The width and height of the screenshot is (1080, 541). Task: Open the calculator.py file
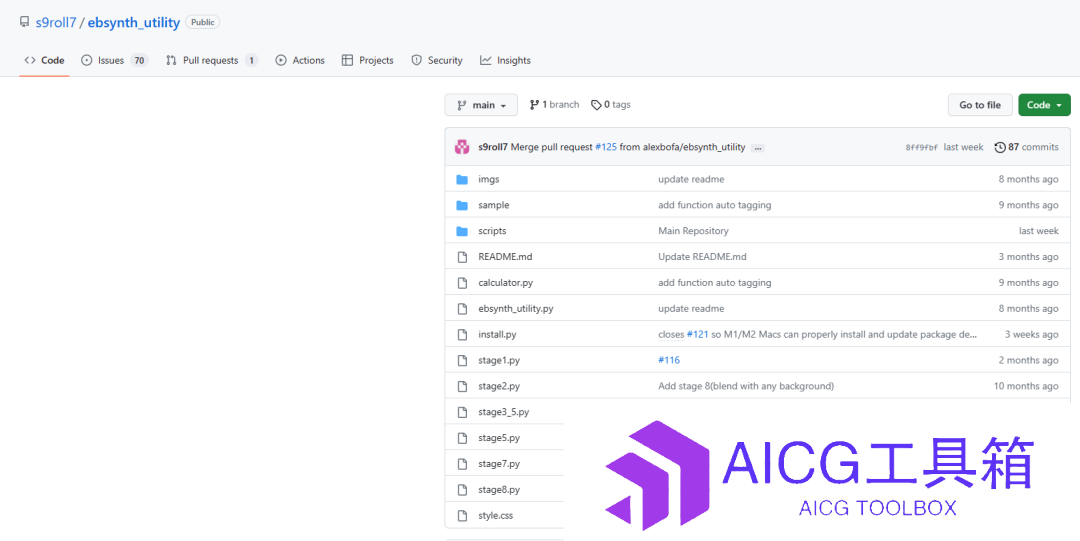pyautogui.click(x=506, y=283)
